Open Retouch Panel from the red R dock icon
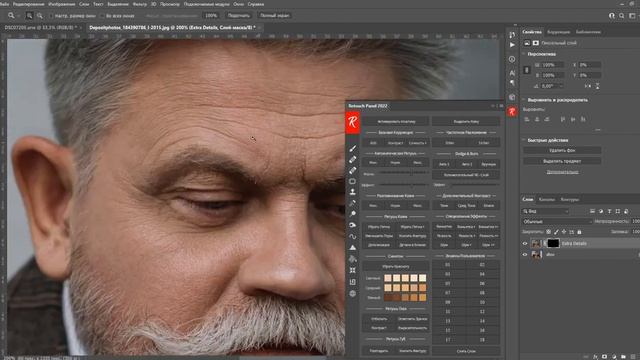Screen dimensions: 640x360 (x=512, y=111)
